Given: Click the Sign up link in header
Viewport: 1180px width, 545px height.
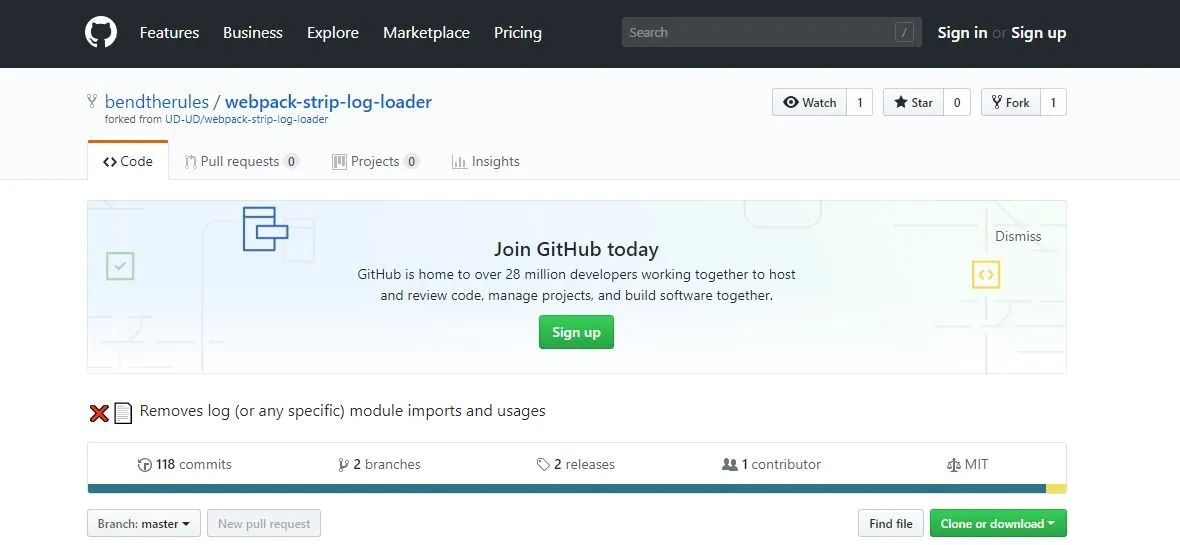Looking at the screenshot, I should (1039, 32).
